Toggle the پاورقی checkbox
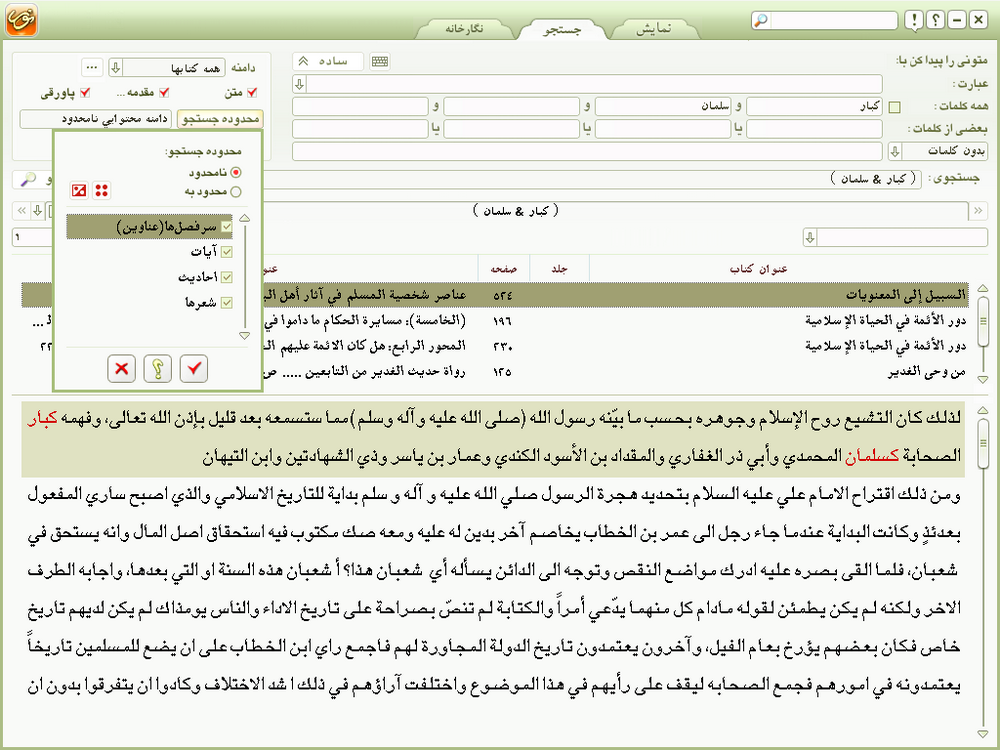The height and width of the screenshot is (750, 1000). click(x=85, y=93)
